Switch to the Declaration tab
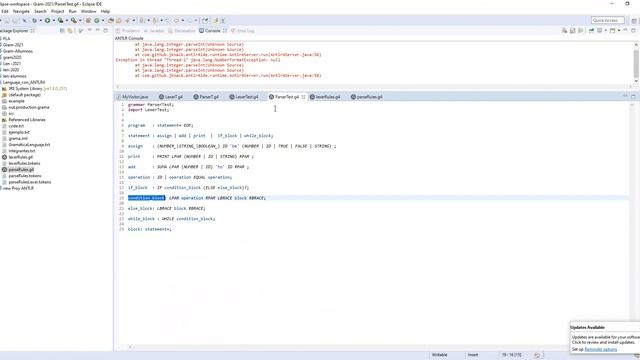The height and width of the screenshot is (360, 640). coord(182,31)
